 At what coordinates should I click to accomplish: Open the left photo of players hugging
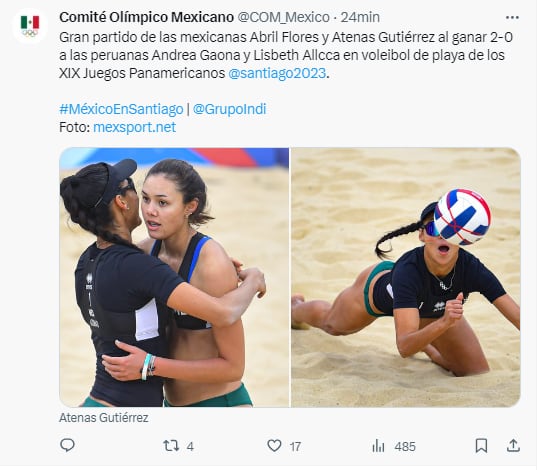click(174, 277)
